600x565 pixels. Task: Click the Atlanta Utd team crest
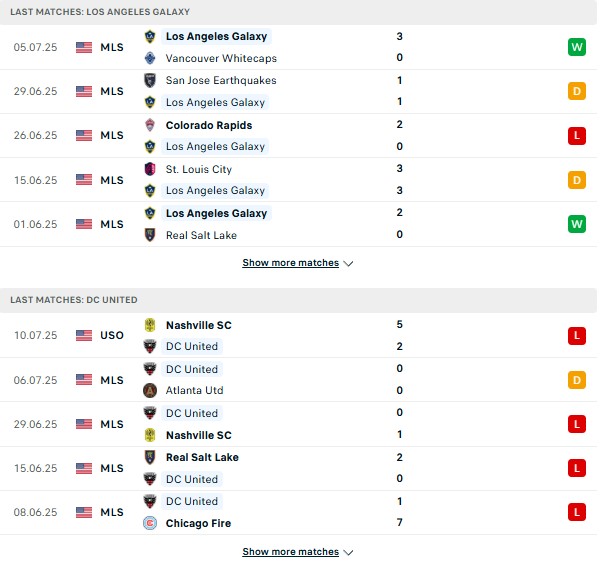tap(150, 391)
